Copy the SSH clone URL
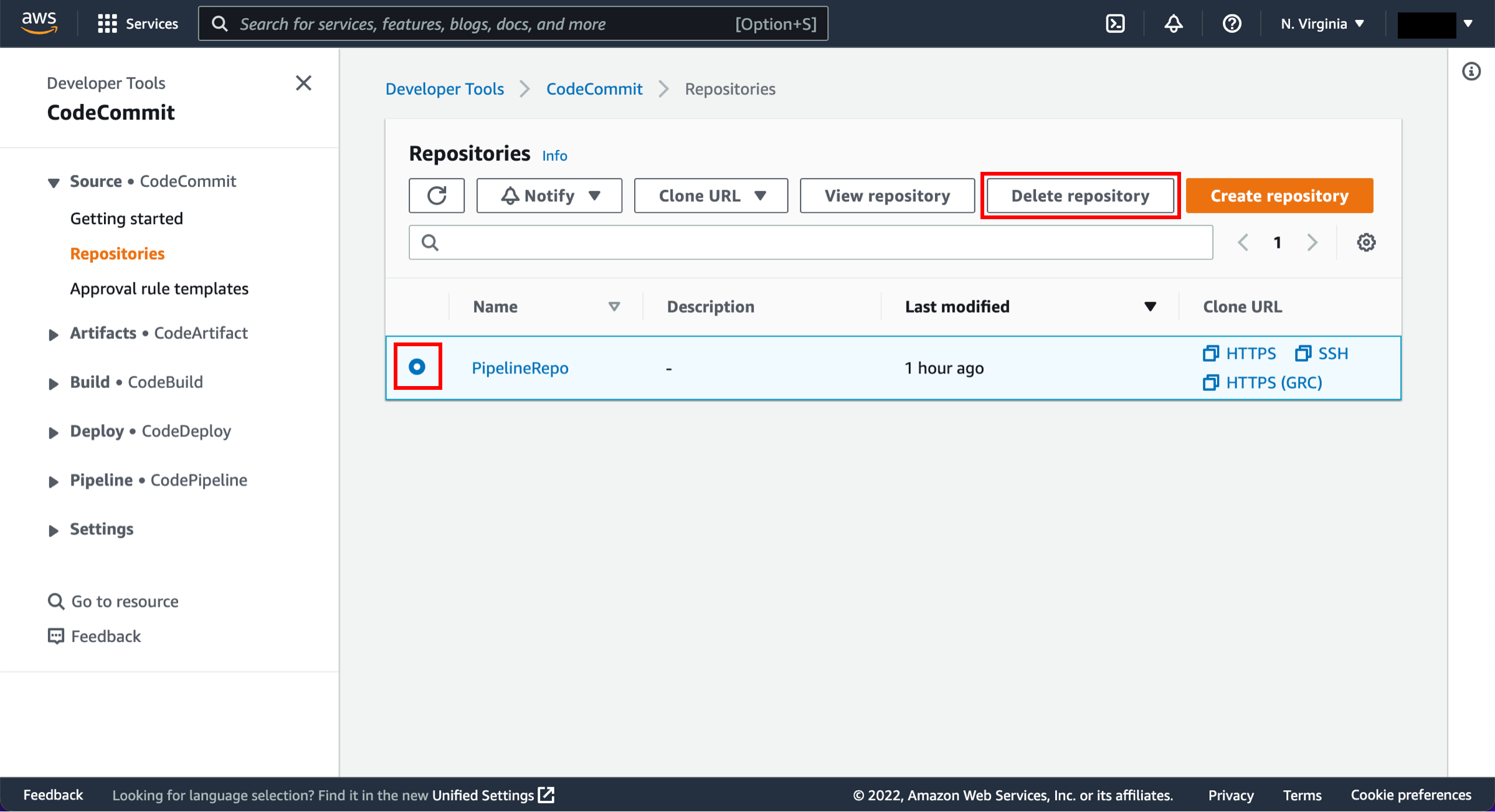The width and height of the screenshot is (1495, 812). 1322,353
